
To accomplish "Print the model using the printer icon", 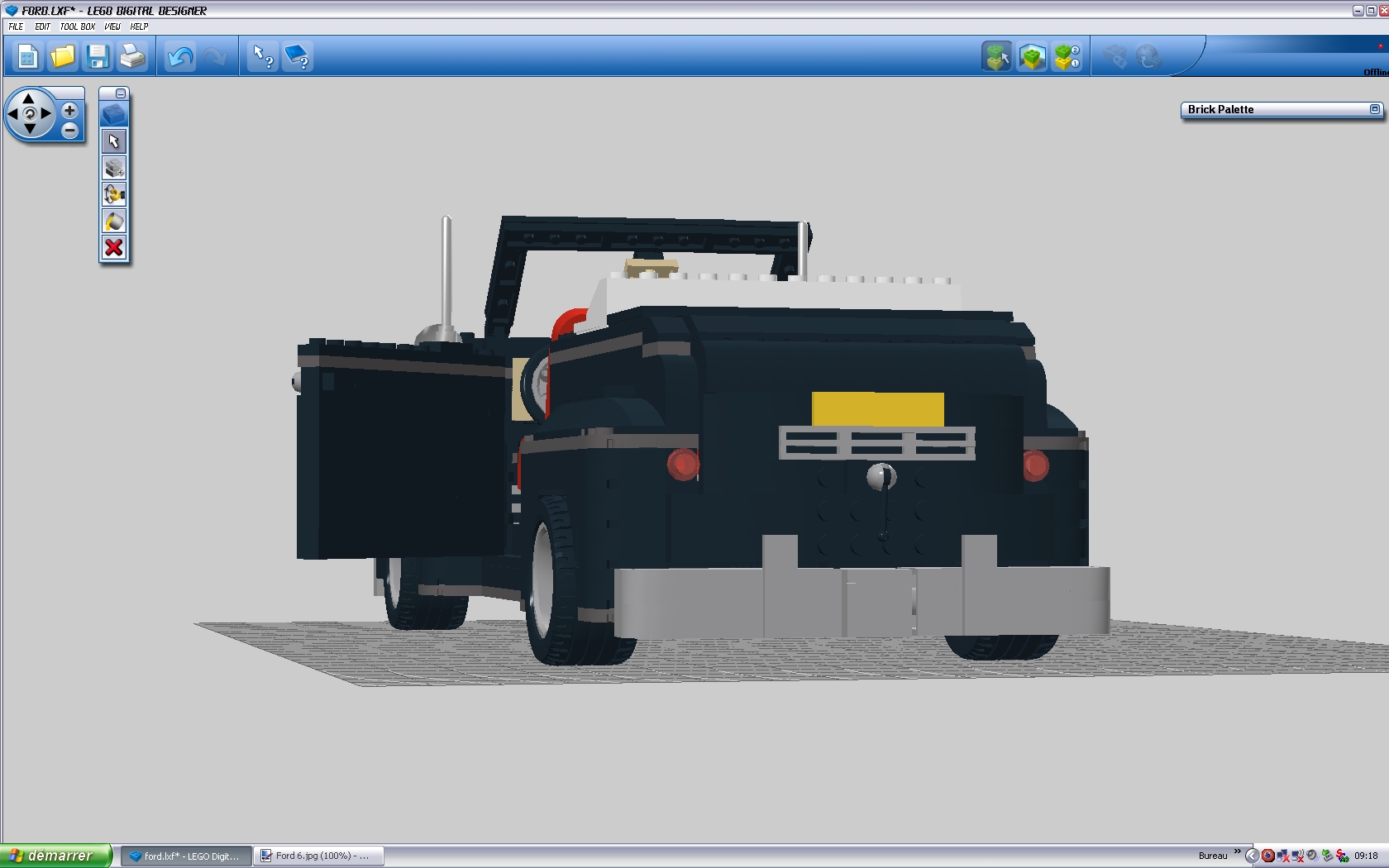I will click(x=132, y=57).
